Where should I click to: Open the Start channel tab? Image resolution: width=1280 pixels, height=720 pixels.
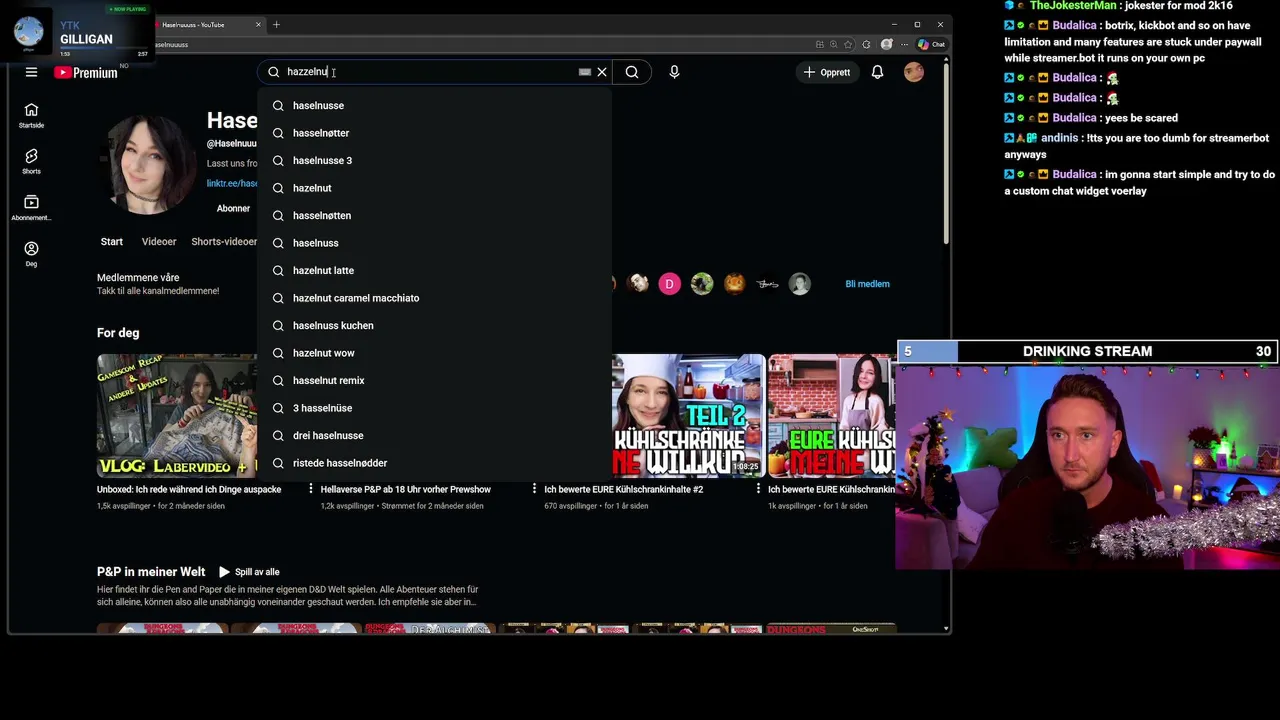pos(111,241)
